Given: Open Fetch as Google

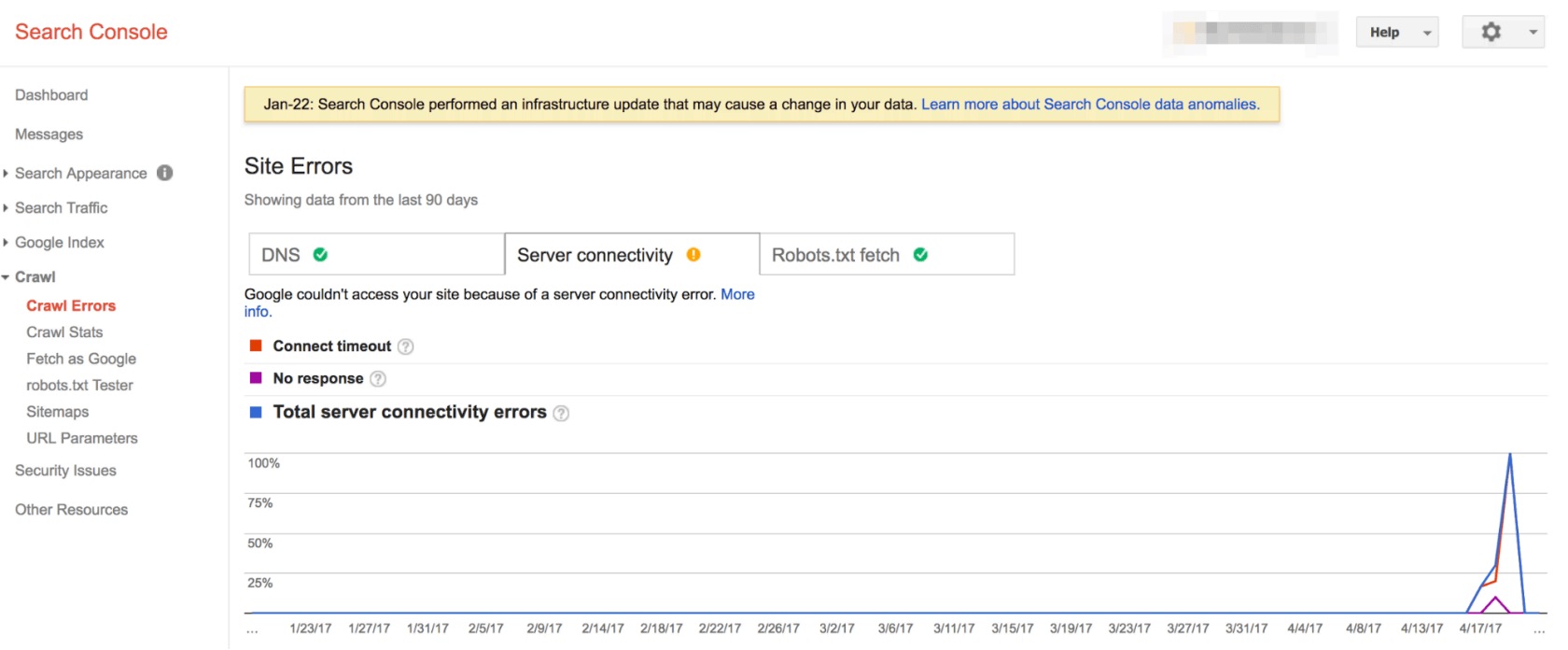Looking at the screenshot, I should point(81,359).
